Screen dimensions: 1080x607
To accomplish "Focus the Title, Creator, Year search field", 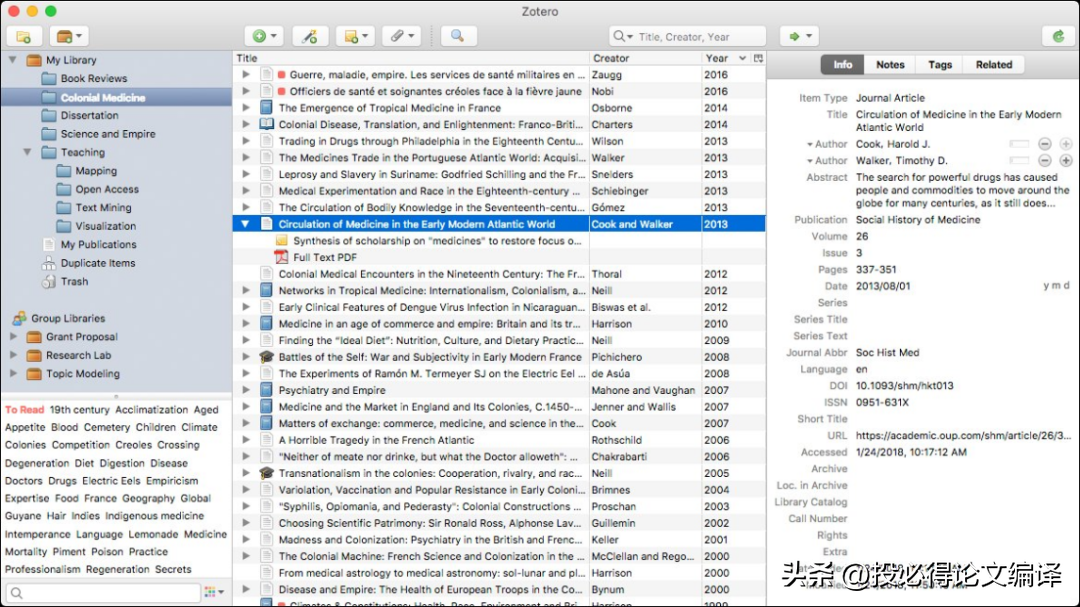I will [x=687, y=37].
